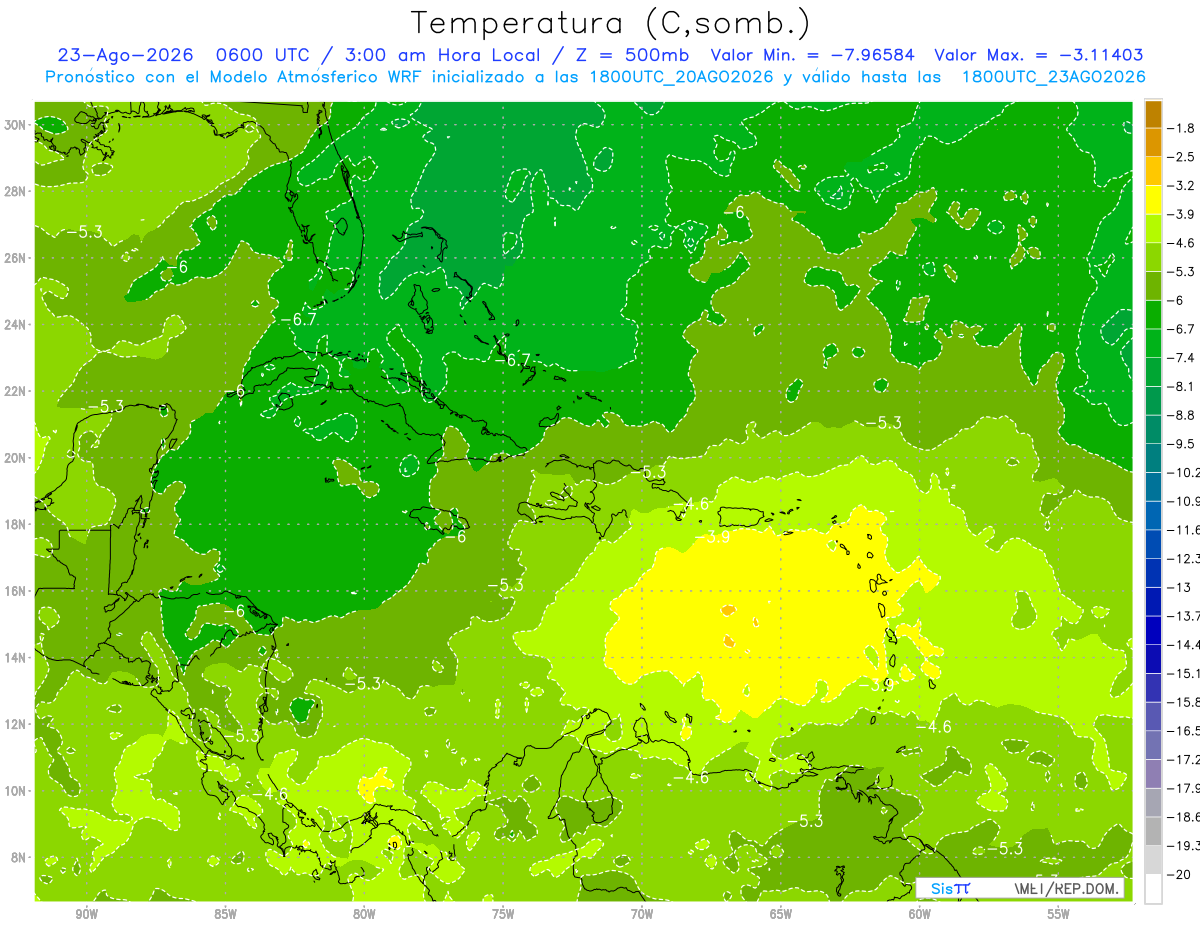Click the '-13' color bar label
Image resolution: width=1200 pixels, height=927 pixels.
click(x=1181, y=587)
